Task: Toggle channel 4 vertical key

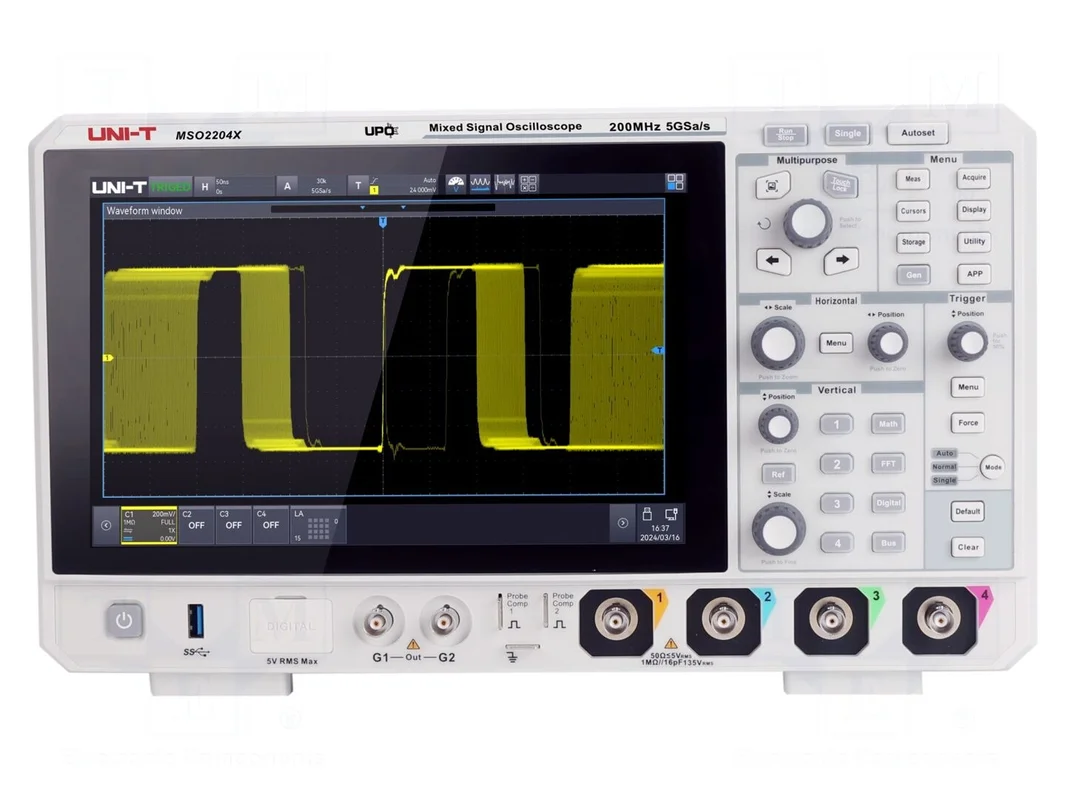Action: 837,543
